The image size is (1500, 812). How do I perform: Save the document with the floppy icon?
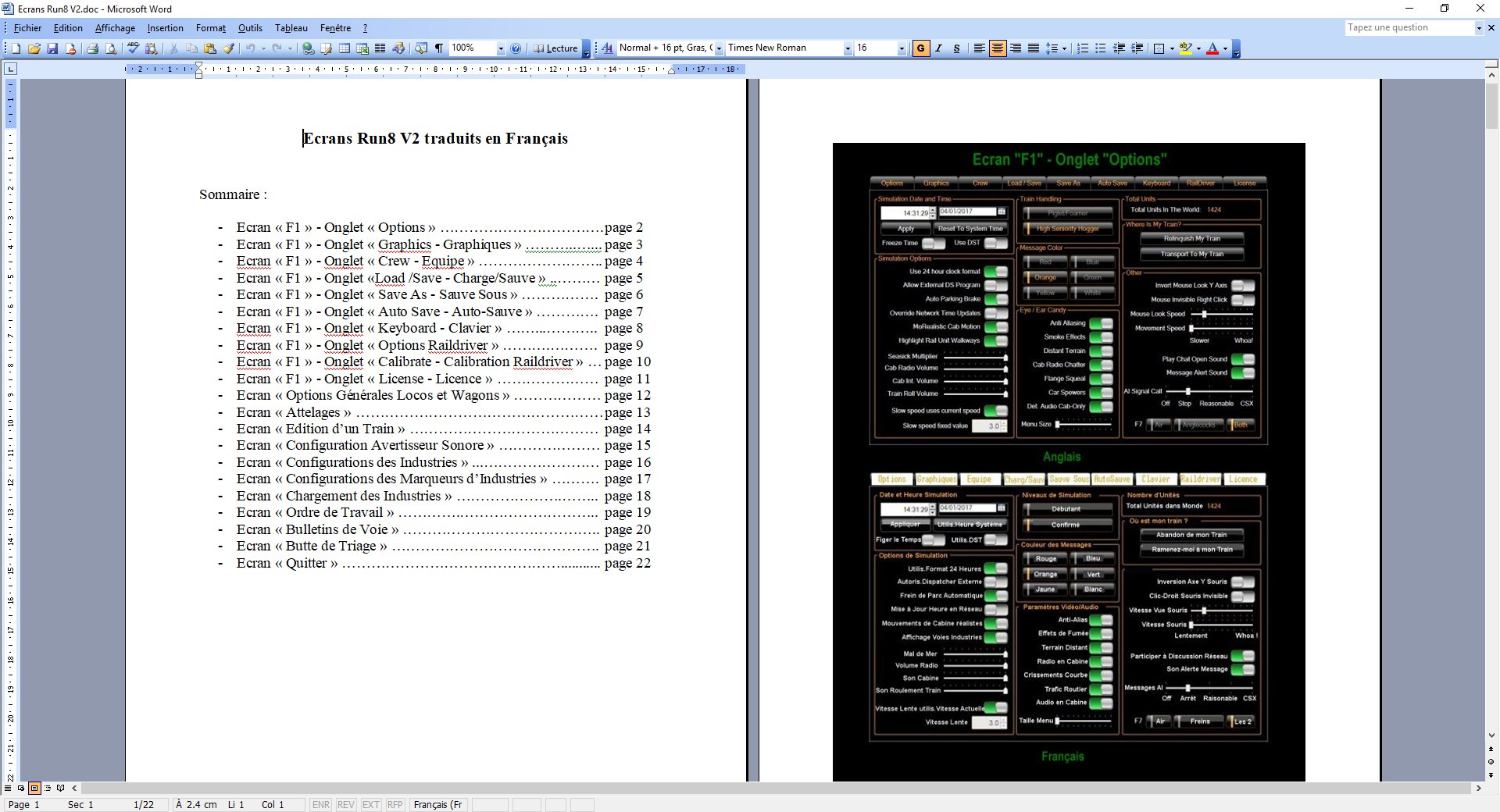(52, 48)
